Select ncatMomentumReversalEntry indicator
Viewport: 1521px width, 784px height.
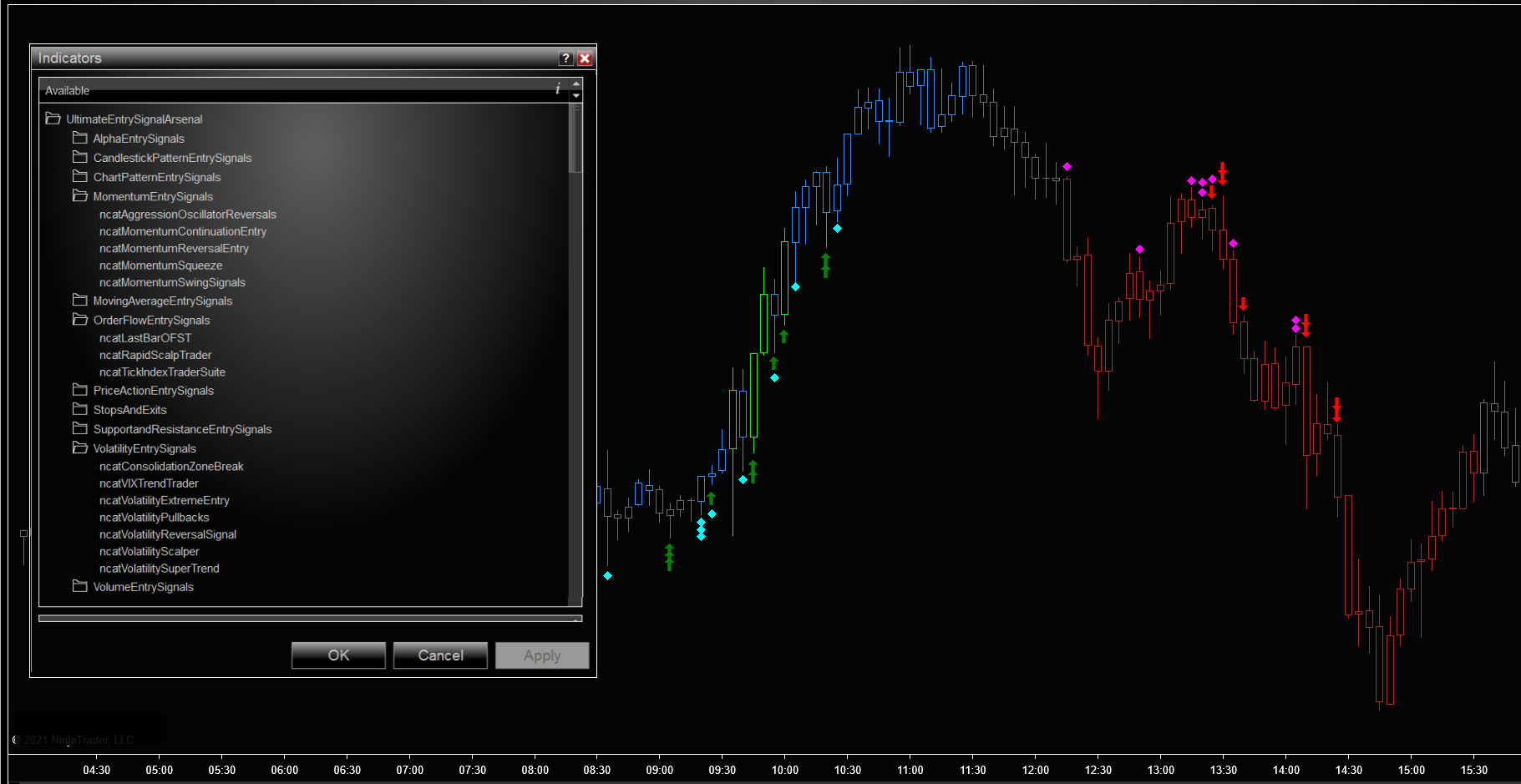coord(174,248)
